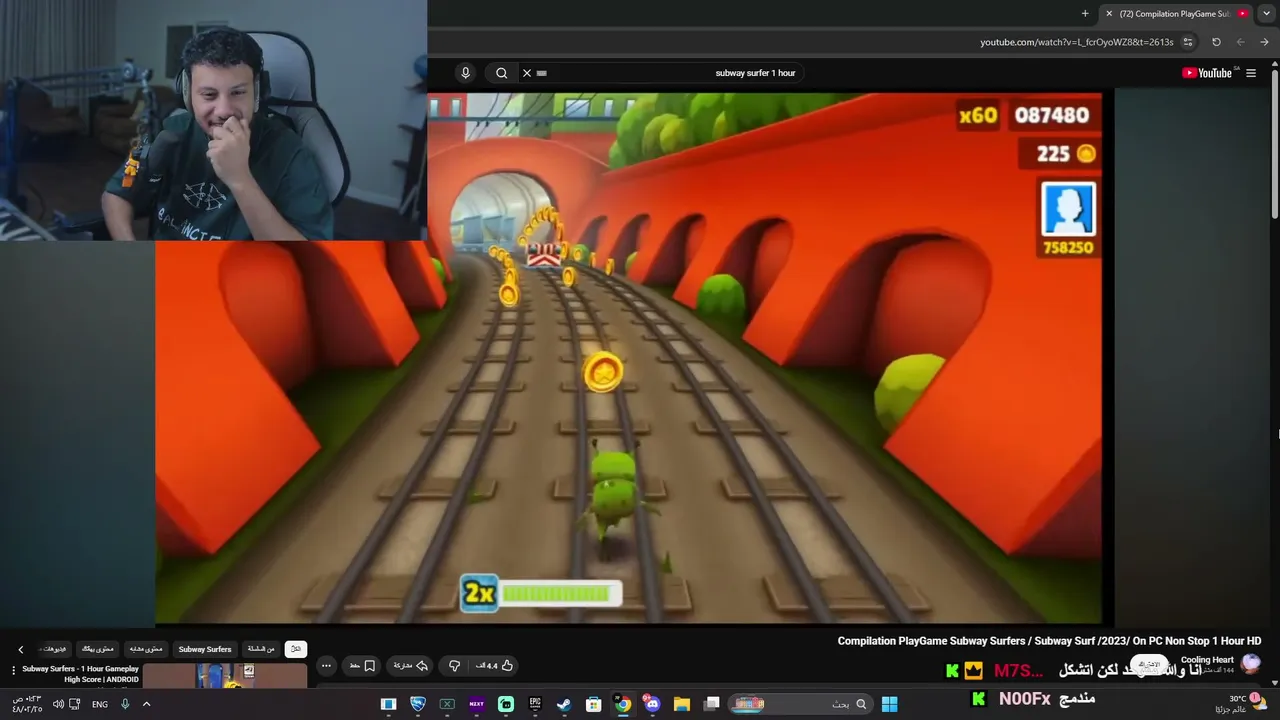Click the YouTube search magnifier button
Viewport: 1280px width, 720px height.
tap(502, 73)
